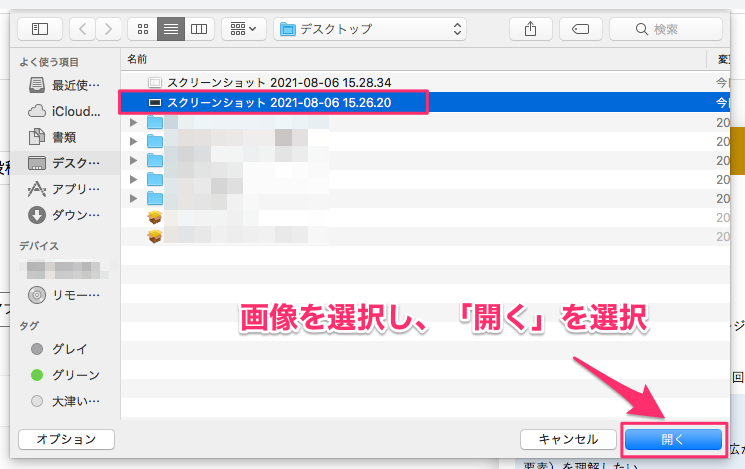Click the share toolbar button
The width and height of the screenshot is (745, 469).
pos(530,29)
